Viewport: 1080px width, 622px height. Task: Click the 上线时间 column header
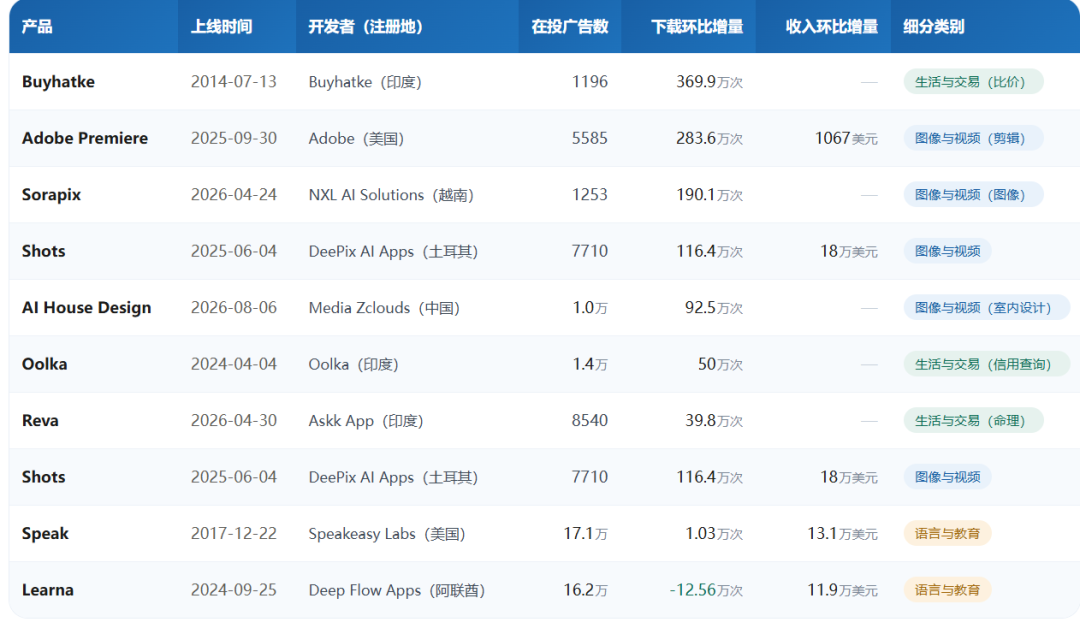pos(221,27)
